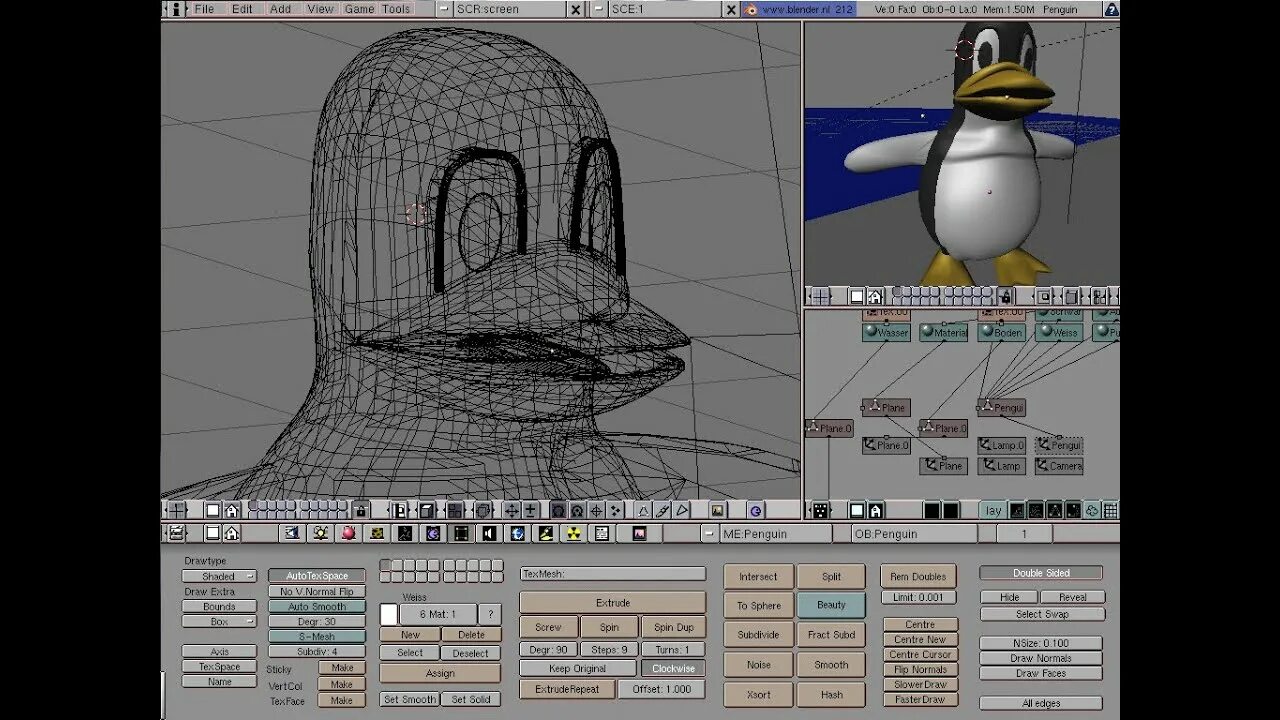The width and height of the screenshot is (1280, 720).
Task: Open the Edit menu
Action: 242,9
